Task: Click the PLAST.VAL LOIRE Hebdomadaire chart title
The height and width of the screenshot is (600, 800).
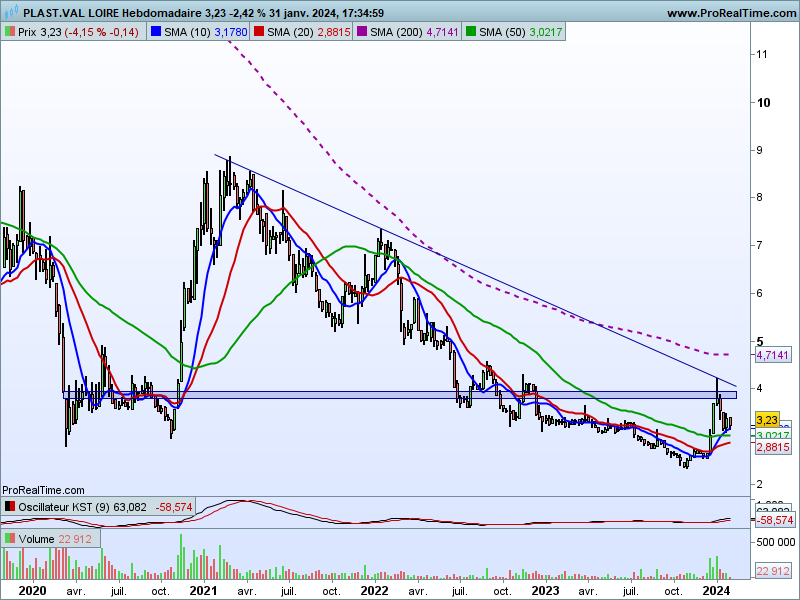Action: (111, 13)
